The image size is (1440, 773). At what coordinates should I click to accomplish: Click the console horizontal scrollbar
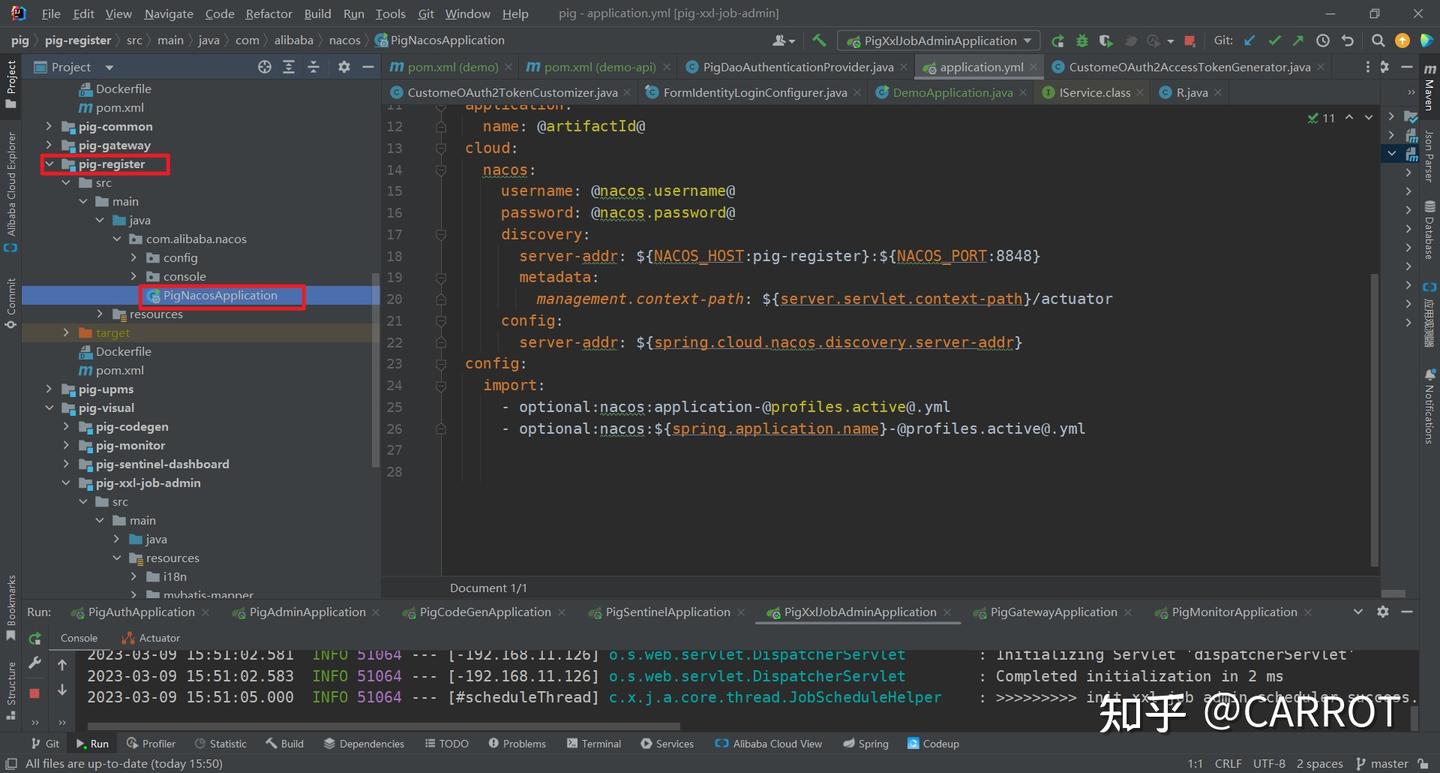coord(384,726)
